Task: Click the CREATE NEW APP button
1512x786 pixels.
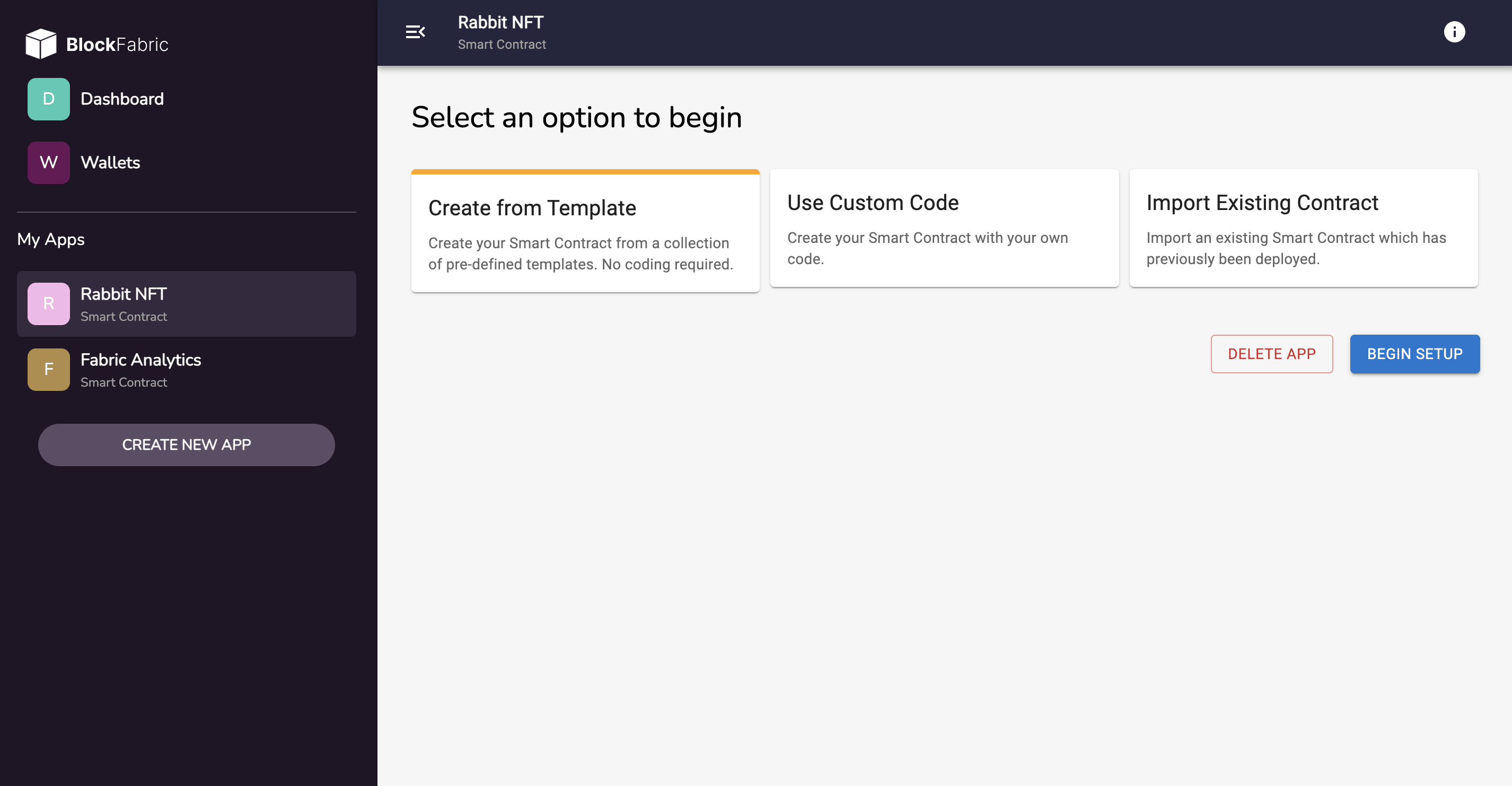Action: [186, 444]
